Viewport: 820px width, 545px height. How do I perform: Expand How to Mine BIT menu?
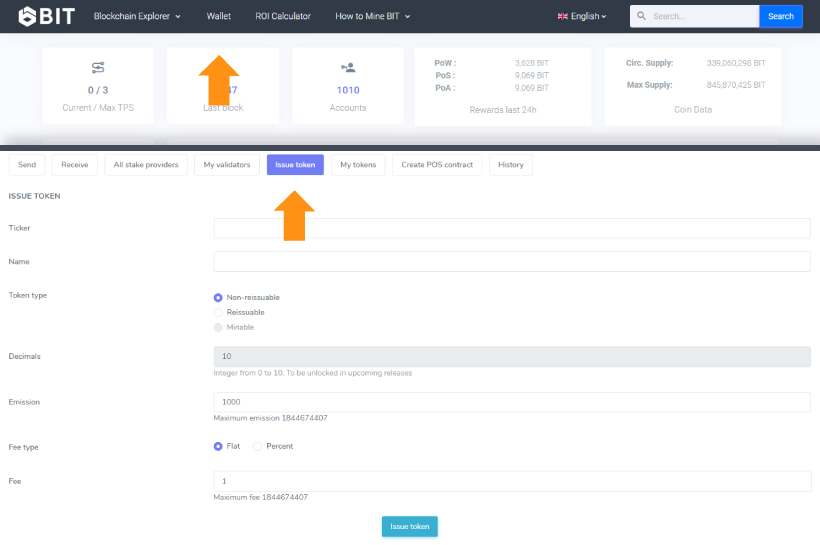pyautogui.click(x=373, y=17)
